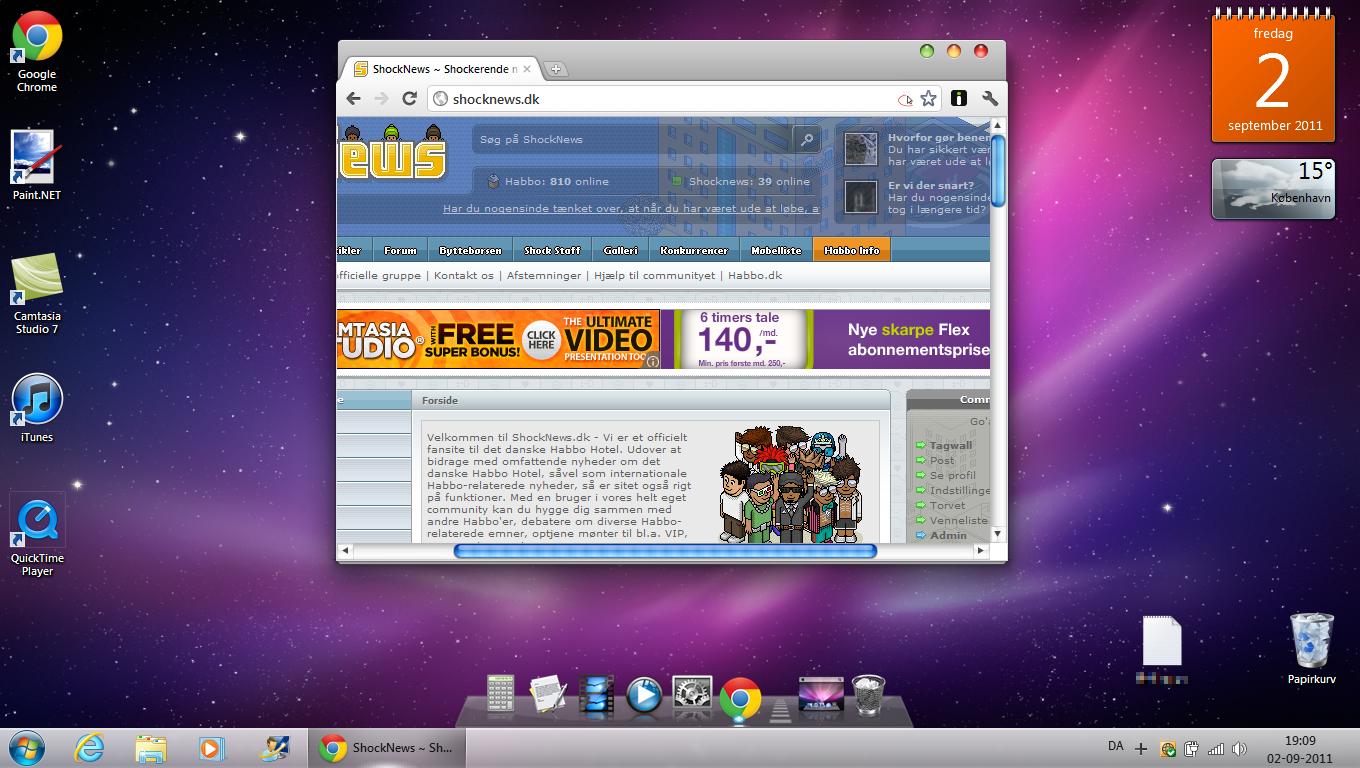Click the vertical scrollbar thumb in Chrome

click(x=998, y=169)
